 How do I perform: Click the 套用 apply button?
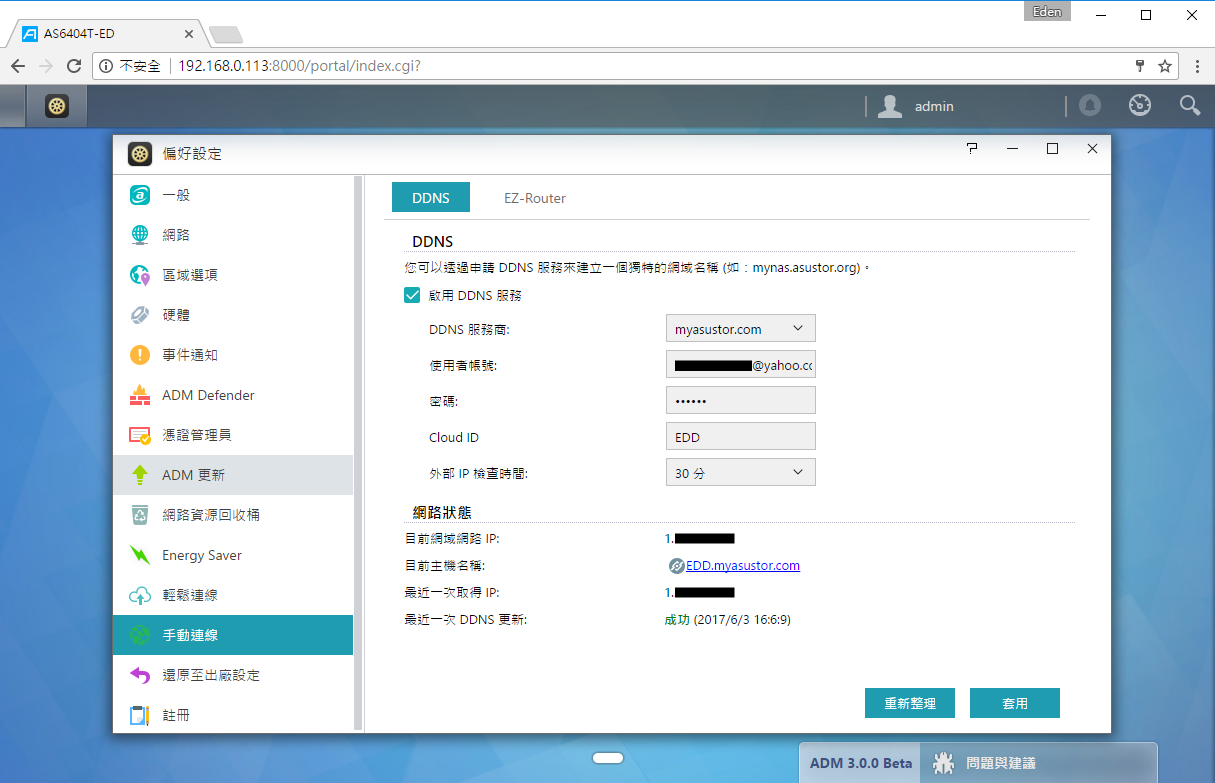1015,703
